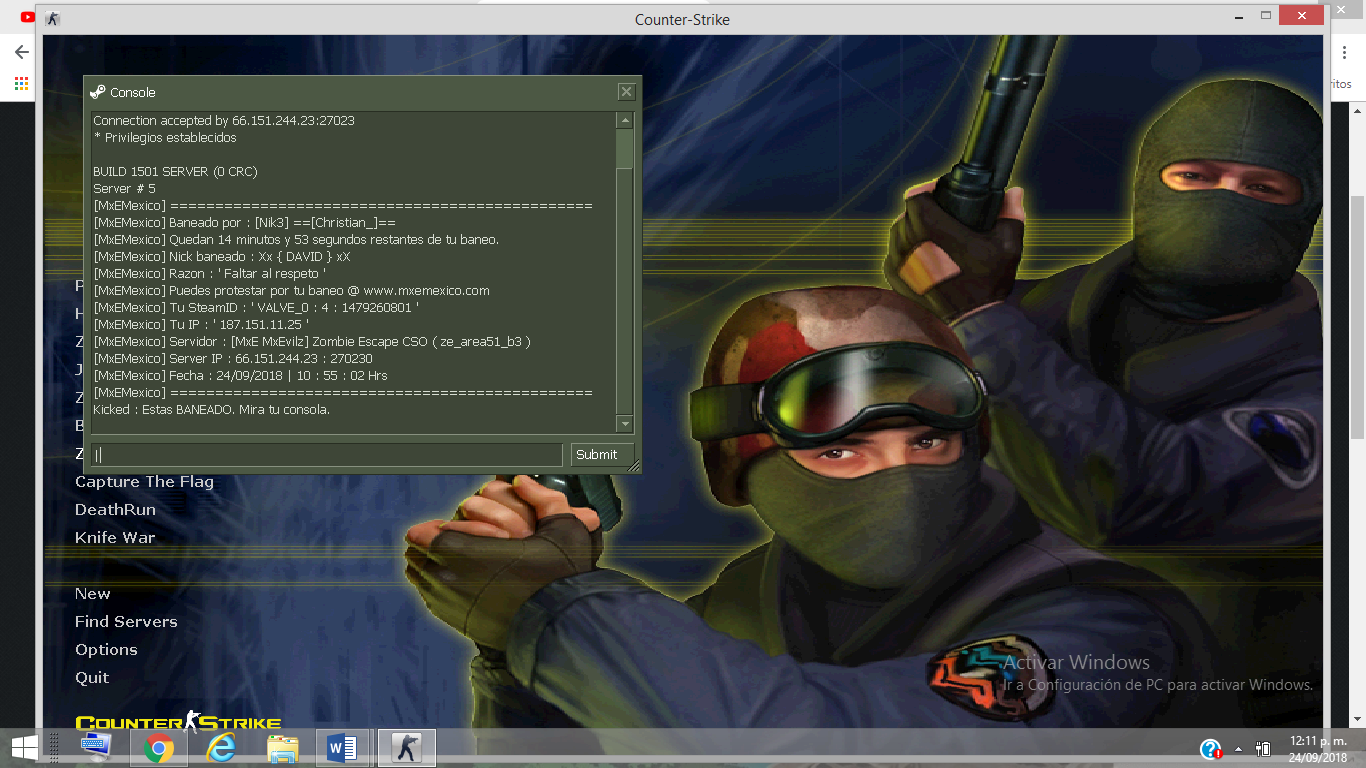The width and height of the screenshot is (1366, 768).
Task: Pick Knife War from the game menu
Action: click(x=115, y=538)
